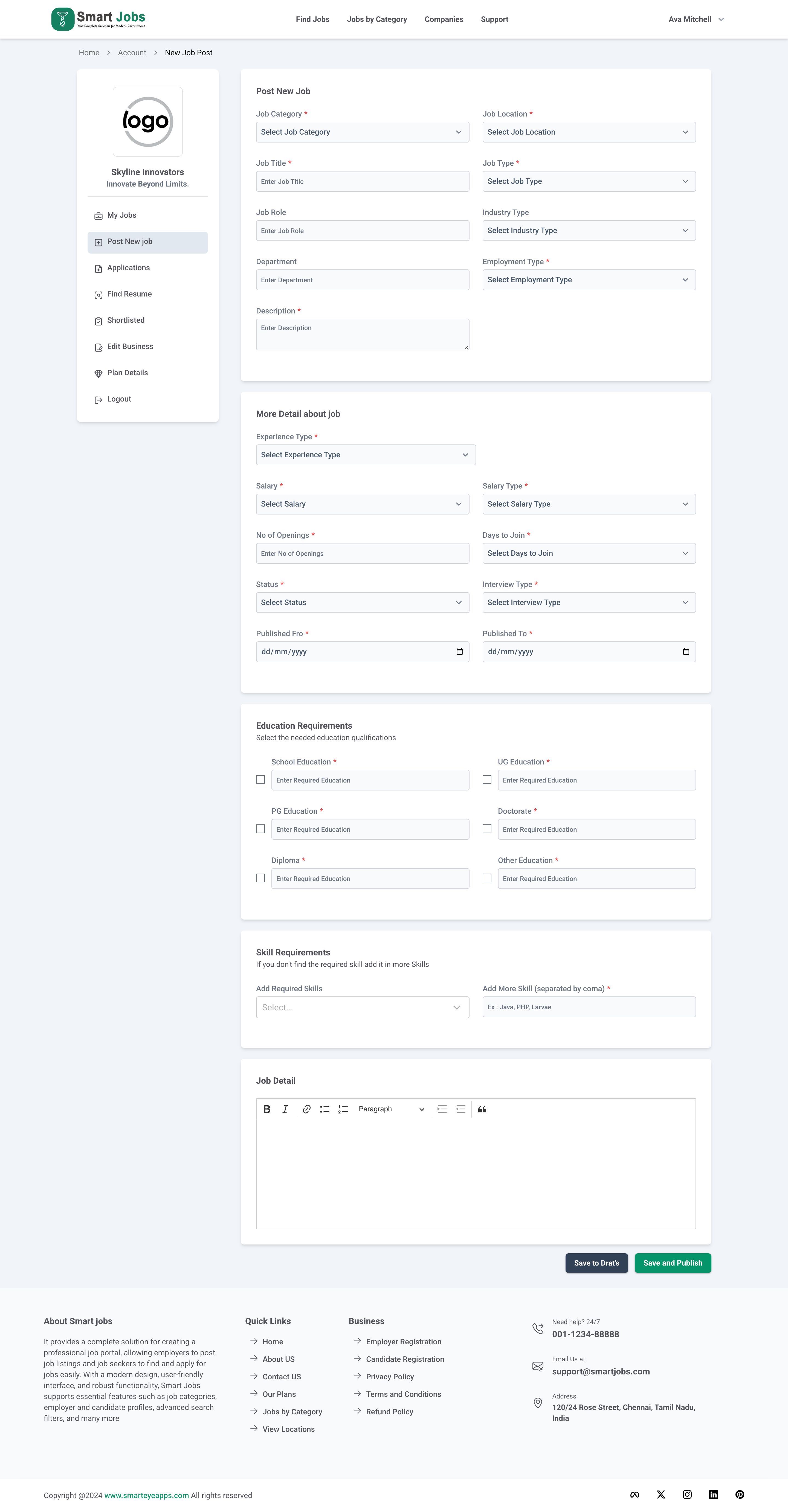Click the block quote icon
The image size is (788, 1512).
(482, 1109)
